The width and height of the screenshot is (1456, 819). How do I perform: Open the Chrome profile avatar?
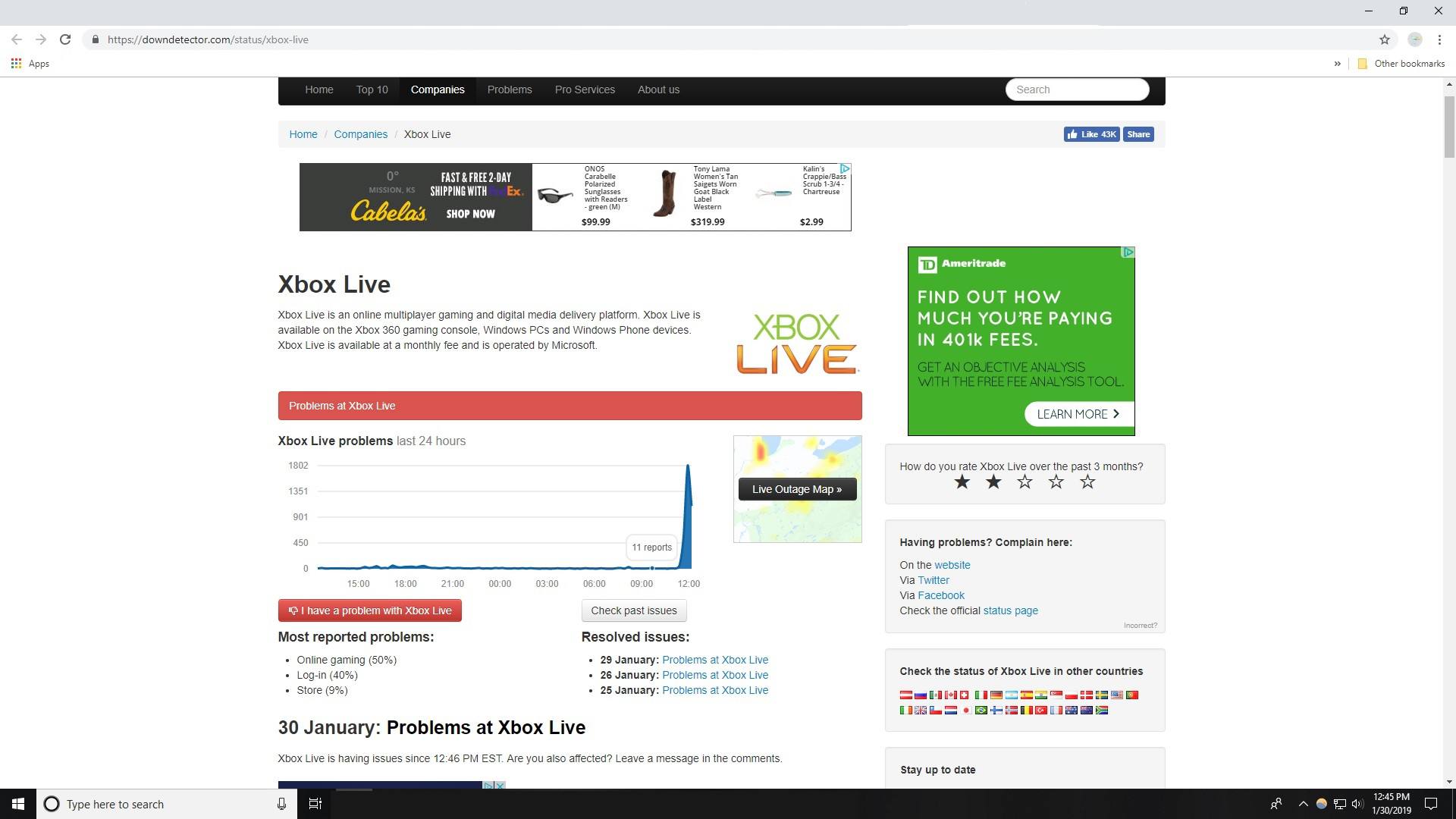[1415, 39]
